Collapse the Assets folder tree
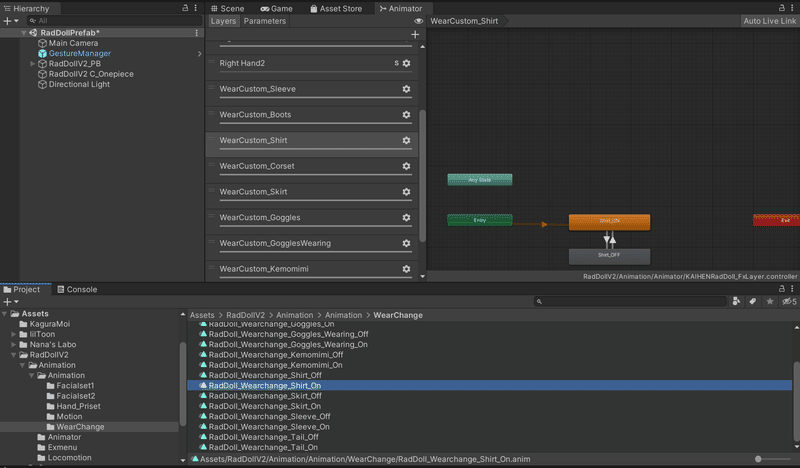This screenshot has width=800, height=468. tap(5, 314)
